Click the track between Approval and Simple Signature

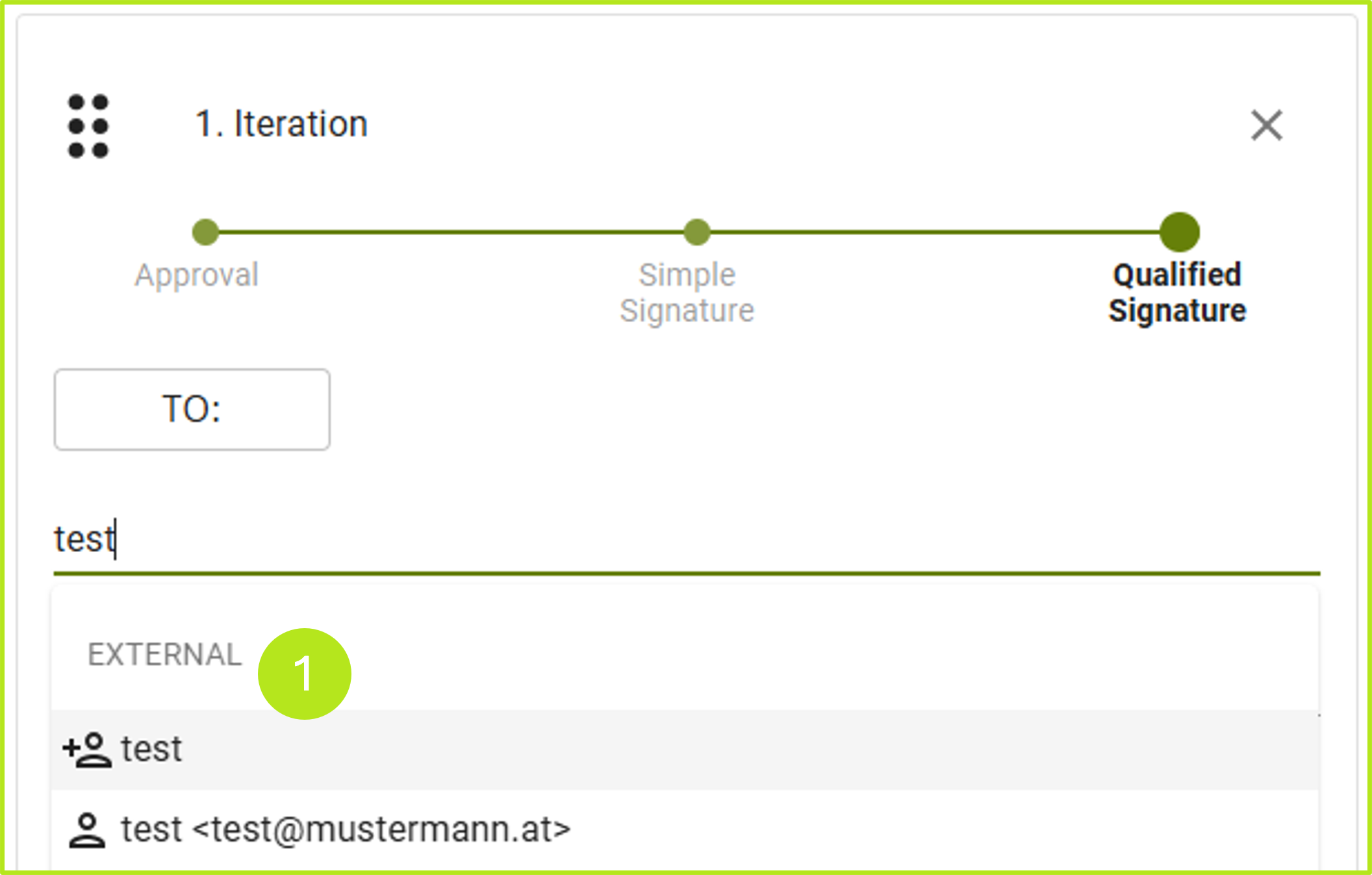451,232
